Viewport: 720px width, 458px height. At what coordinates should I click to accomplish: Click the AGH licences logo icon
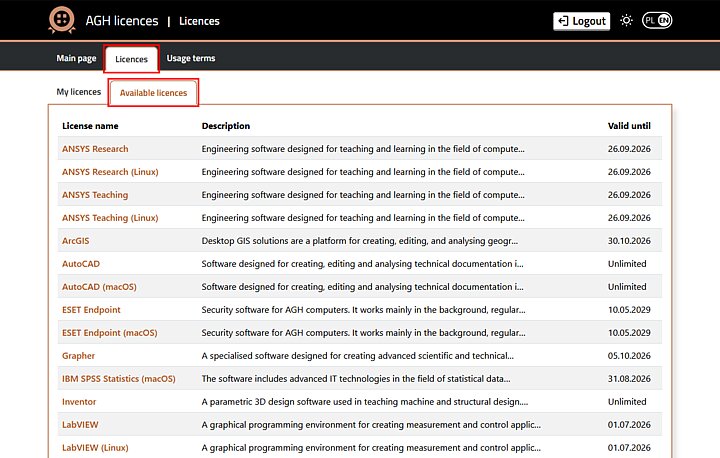pyautogui.click(x=62, y=20)
